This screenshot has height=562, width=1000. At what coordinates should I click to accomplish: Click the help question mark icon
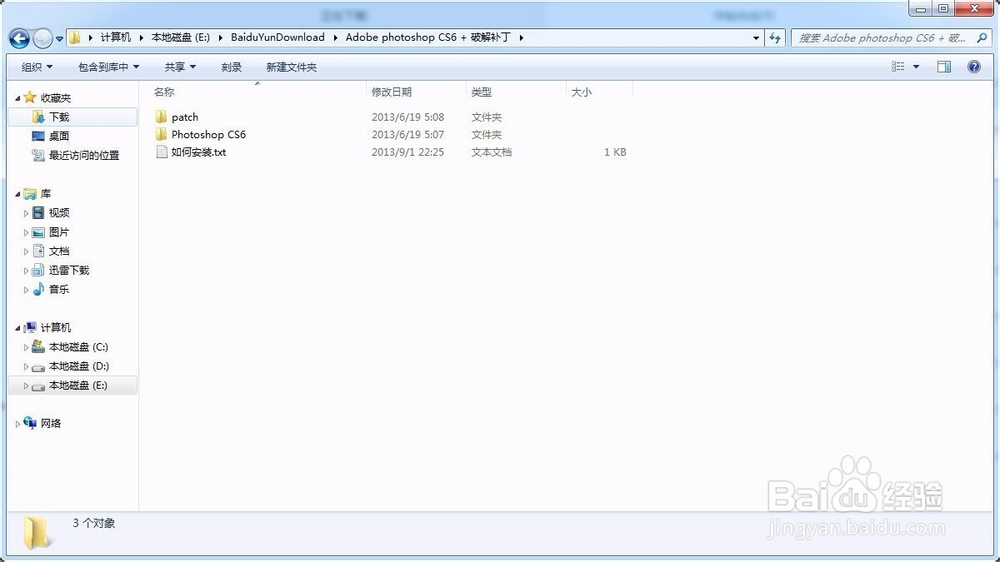(x=974, y=66)
